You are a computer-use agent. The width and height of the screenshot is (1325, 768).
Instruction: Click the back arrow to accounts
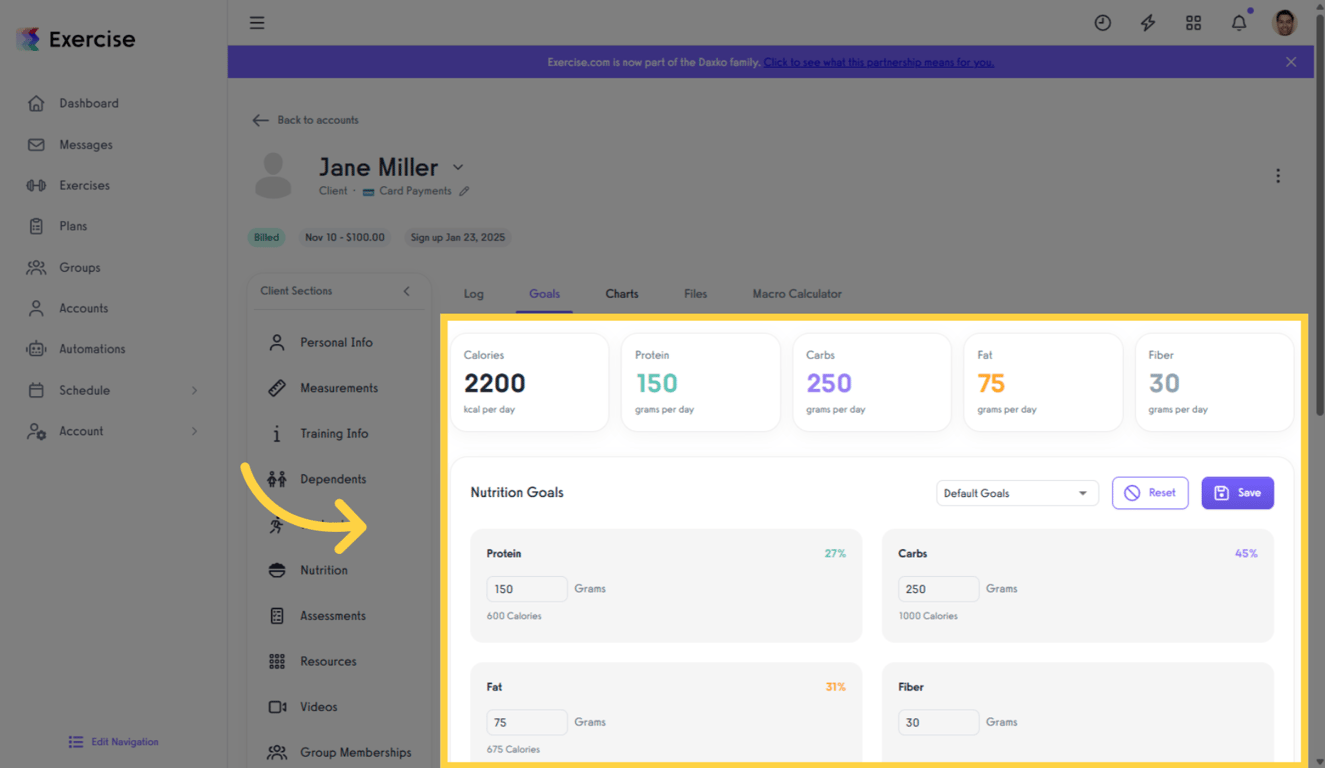pos(260,120)
